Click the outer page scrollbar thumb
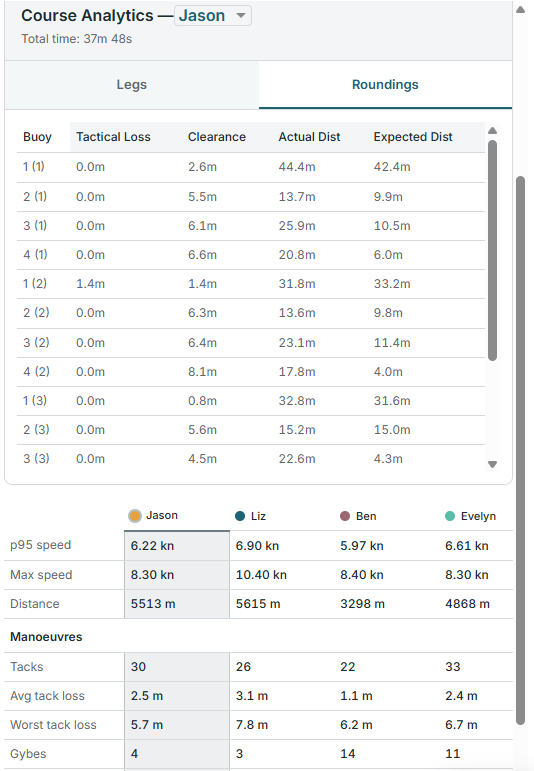The image size is (534, 771). coord(521,450)
